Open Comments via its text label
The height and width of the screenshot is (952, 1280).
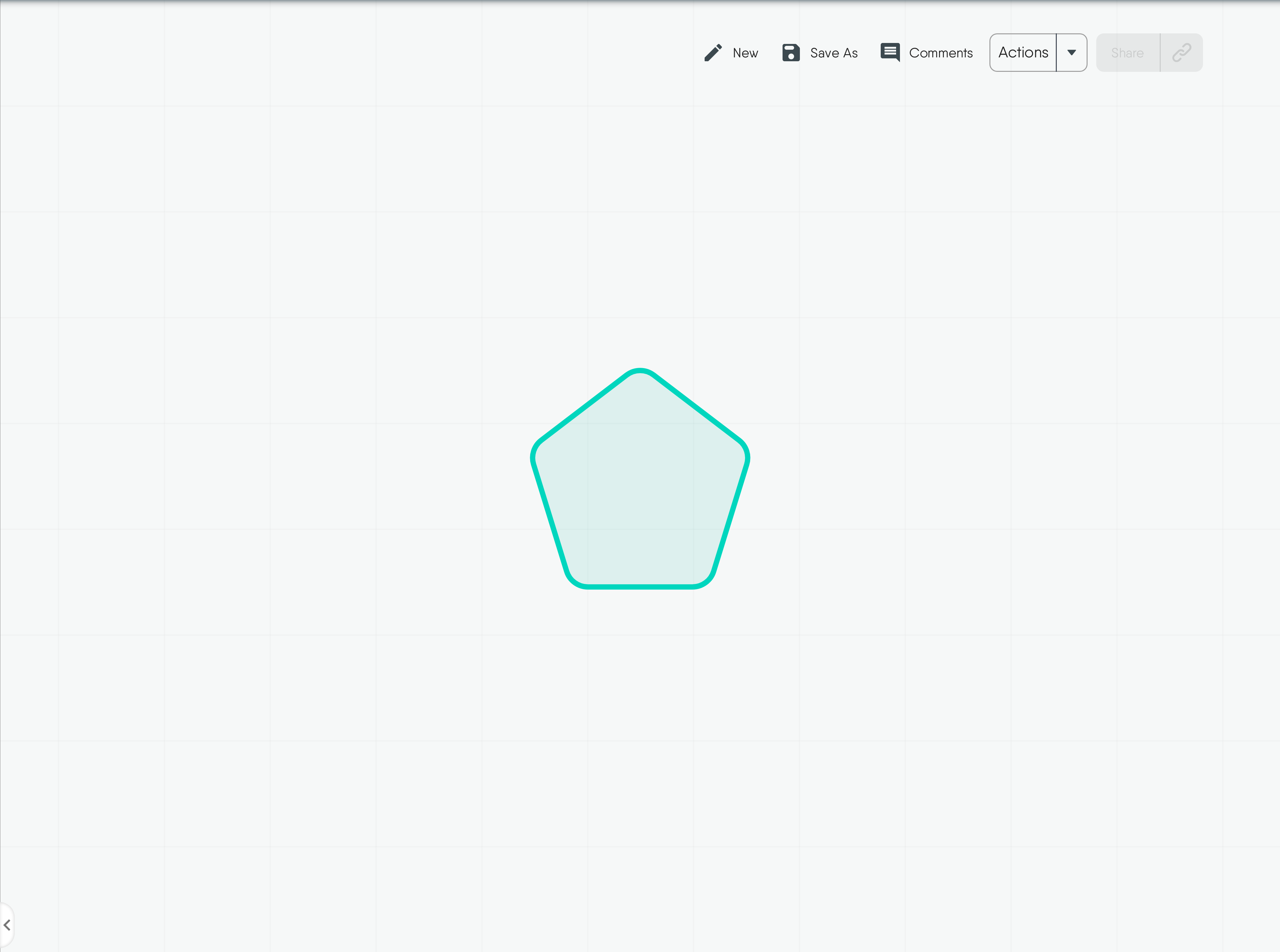point(941,53)
